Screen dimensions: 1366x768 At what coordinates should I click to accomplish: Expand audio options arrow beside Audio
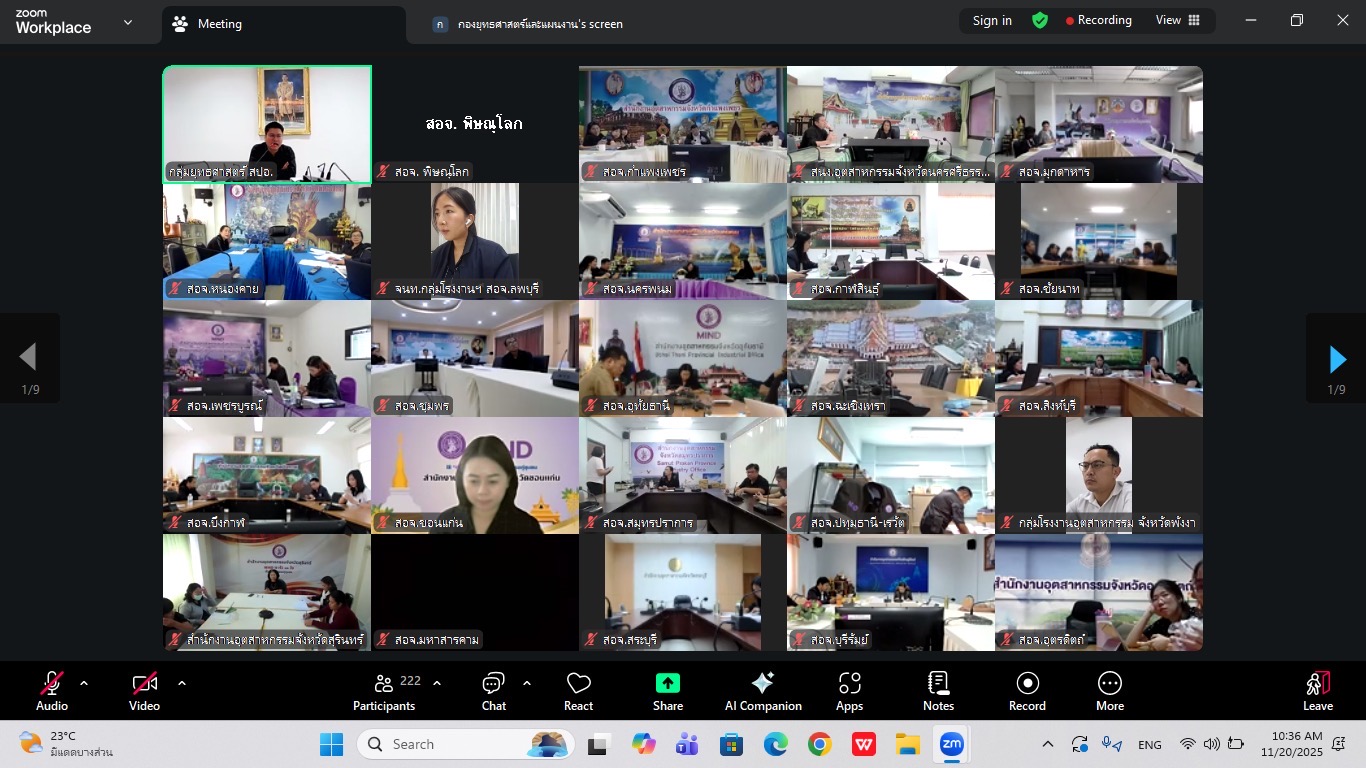(84, 683)
